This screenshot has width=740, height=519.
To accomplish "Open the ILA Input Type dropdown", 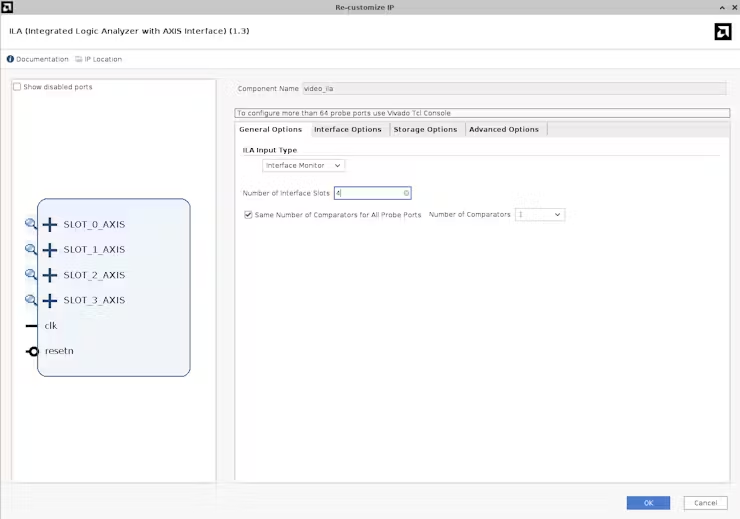I will (303, 166).
